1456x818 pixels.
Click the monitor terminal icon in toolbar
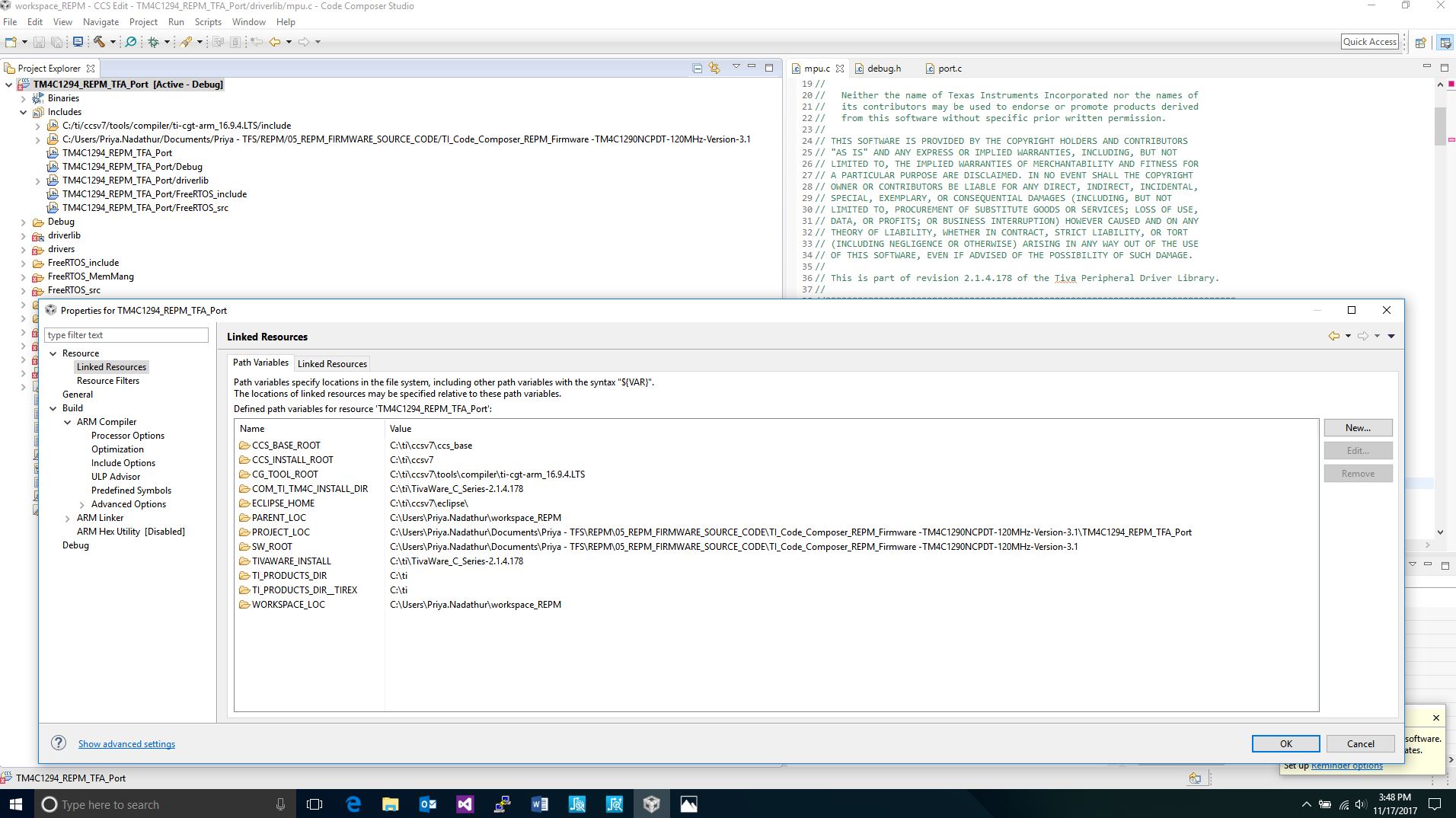pyautogui.click(x=78, y=42)
